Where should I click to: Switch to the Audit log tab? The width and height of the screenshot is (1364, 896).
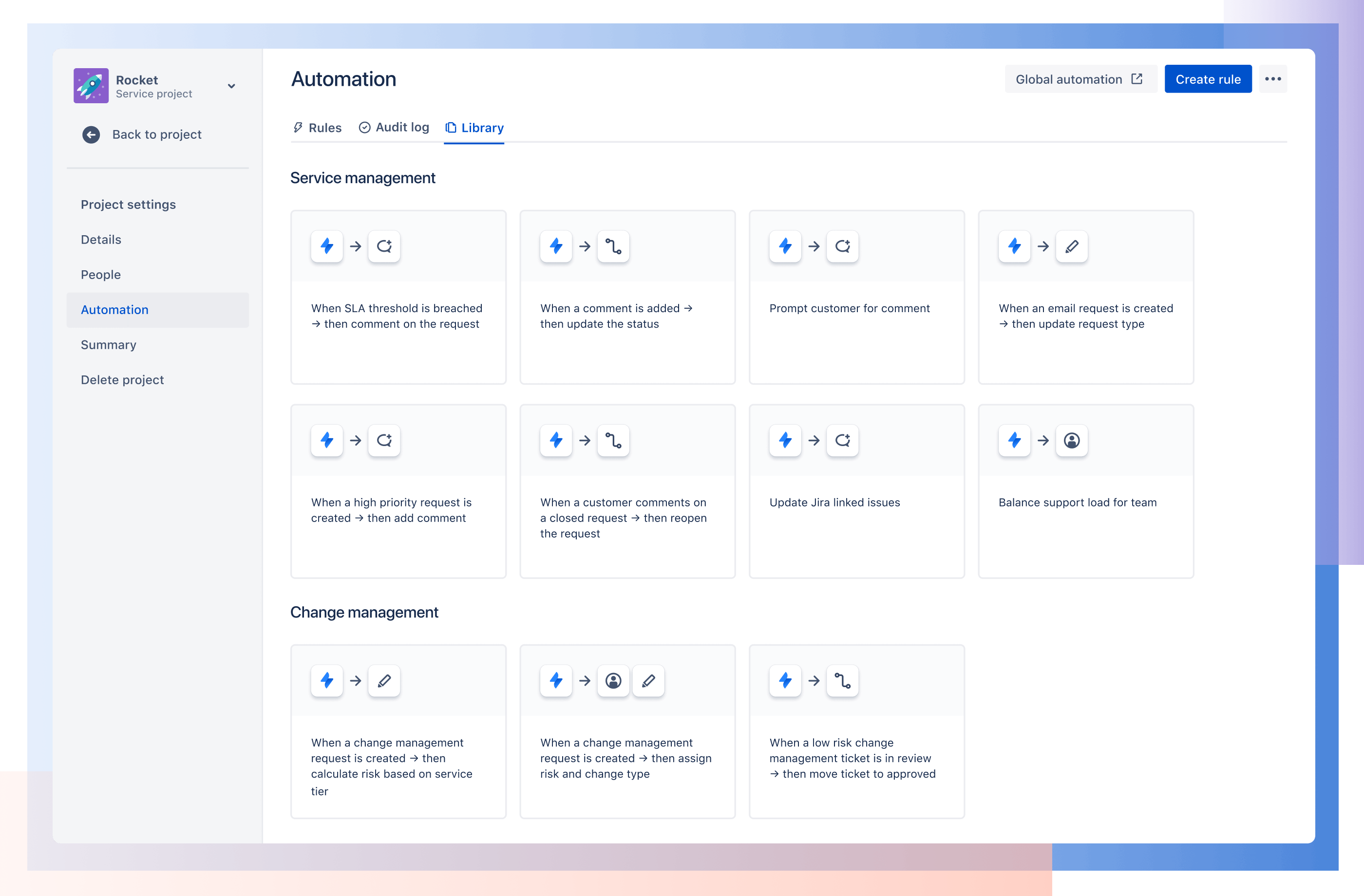click(x=393, y=127)
